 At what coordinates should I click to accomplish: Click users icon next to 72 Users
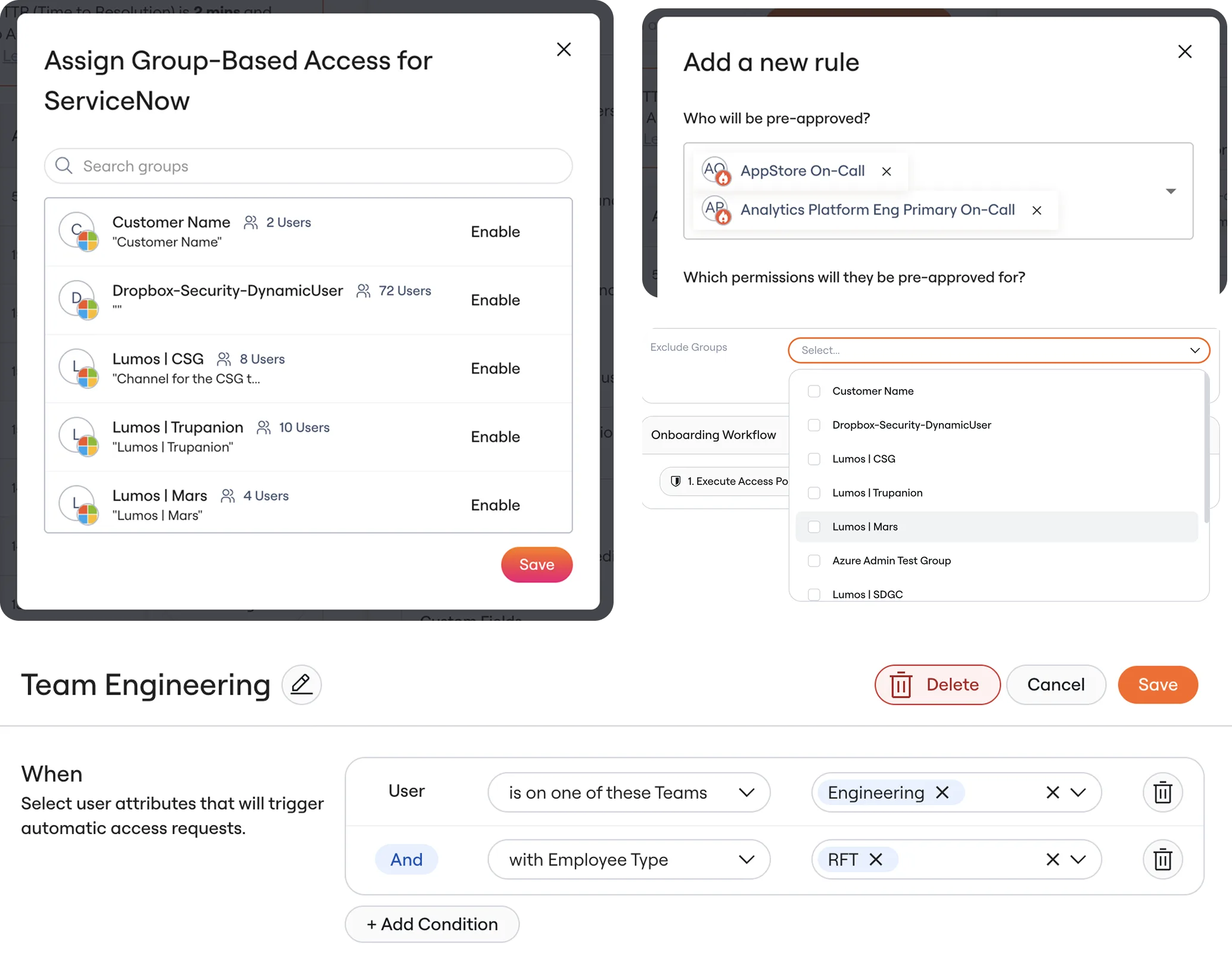click(363, 291)
